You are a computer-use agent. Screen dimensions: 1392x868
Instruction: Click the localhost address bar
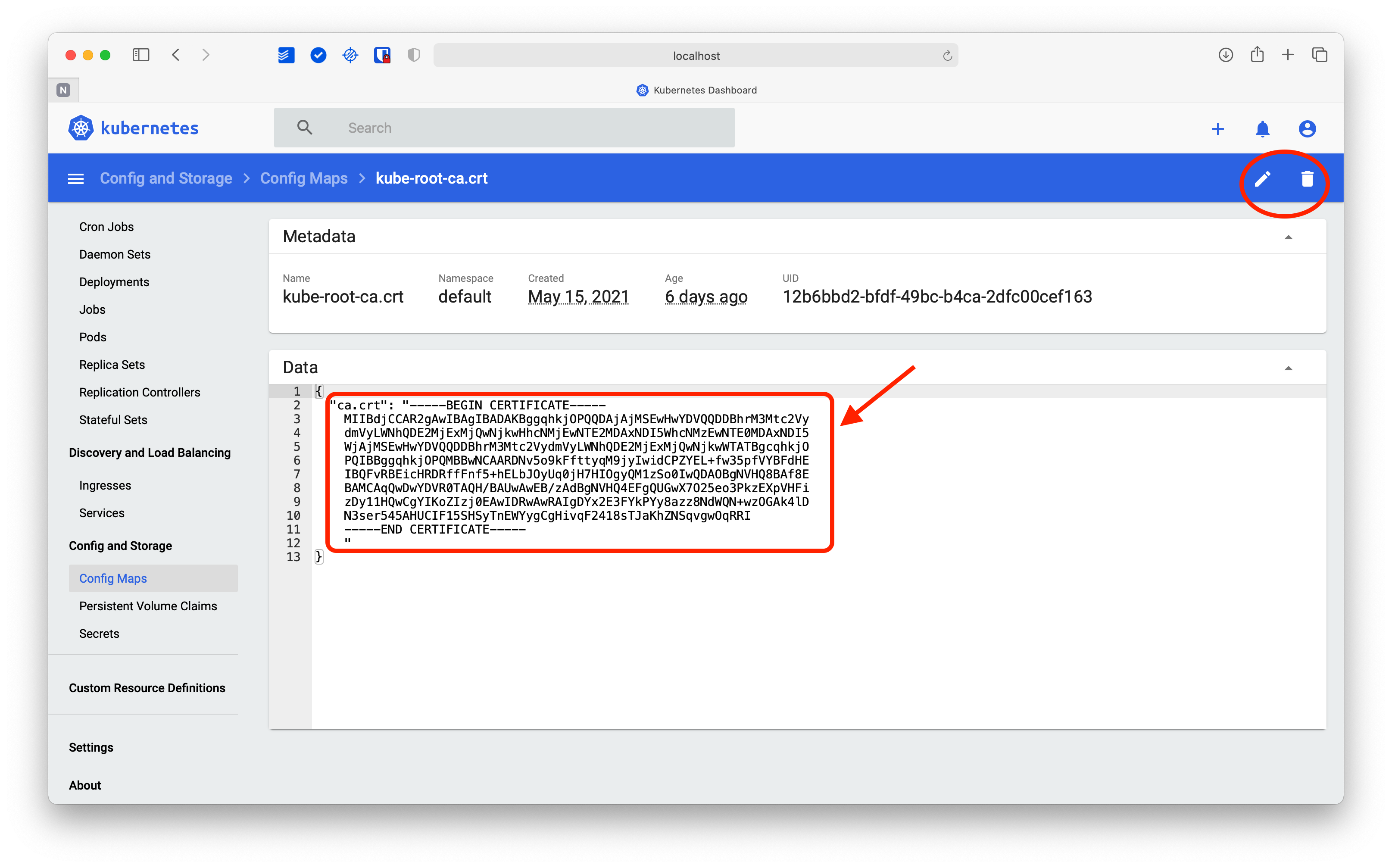pyautogui.click(x=696, y=56)
